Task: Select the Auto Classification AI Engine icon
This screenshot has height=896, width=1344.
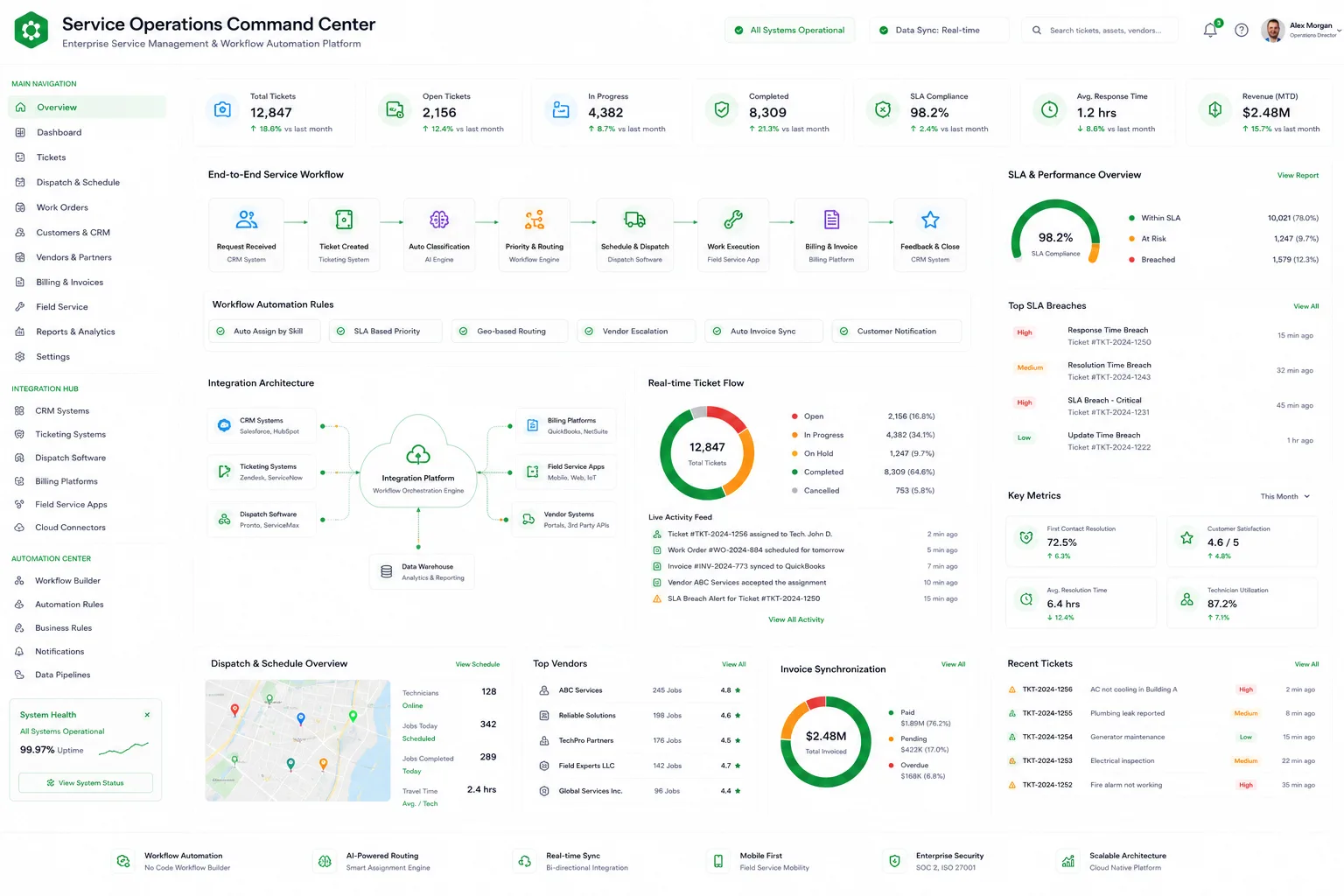Action: [439, 219]
